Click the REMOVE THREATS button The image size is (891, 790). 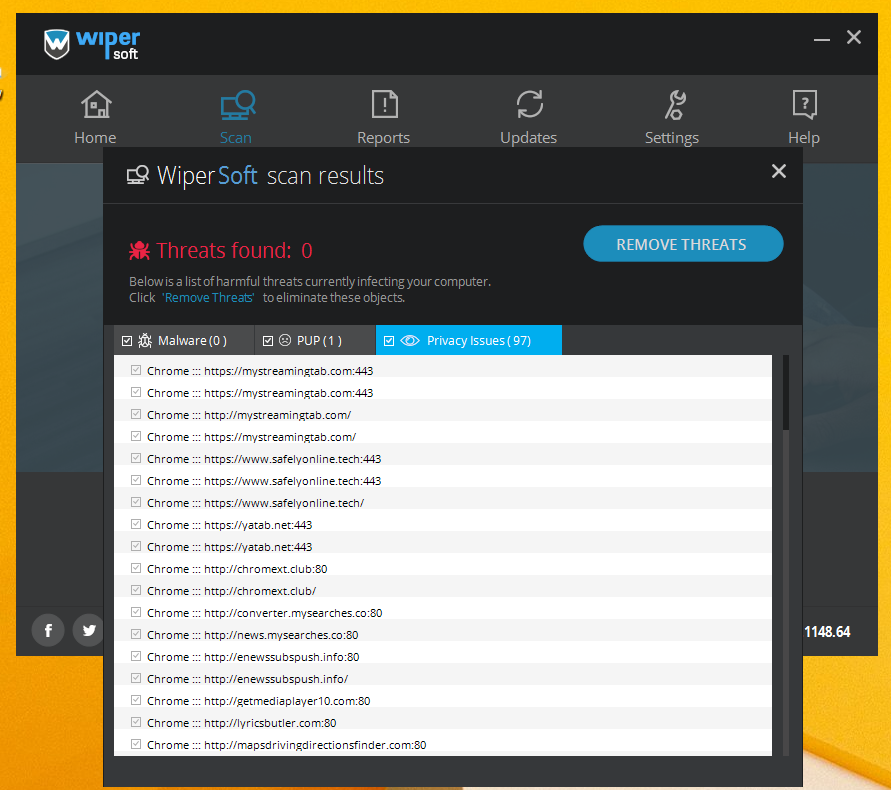click(x=683, y=244)
